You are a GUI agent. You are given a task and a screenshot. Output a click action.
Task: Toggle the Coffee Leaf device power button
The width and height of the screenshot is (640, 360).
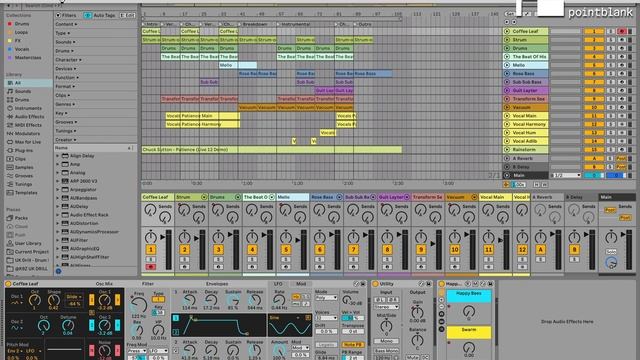pyautogui.click(x=8, y=284)
